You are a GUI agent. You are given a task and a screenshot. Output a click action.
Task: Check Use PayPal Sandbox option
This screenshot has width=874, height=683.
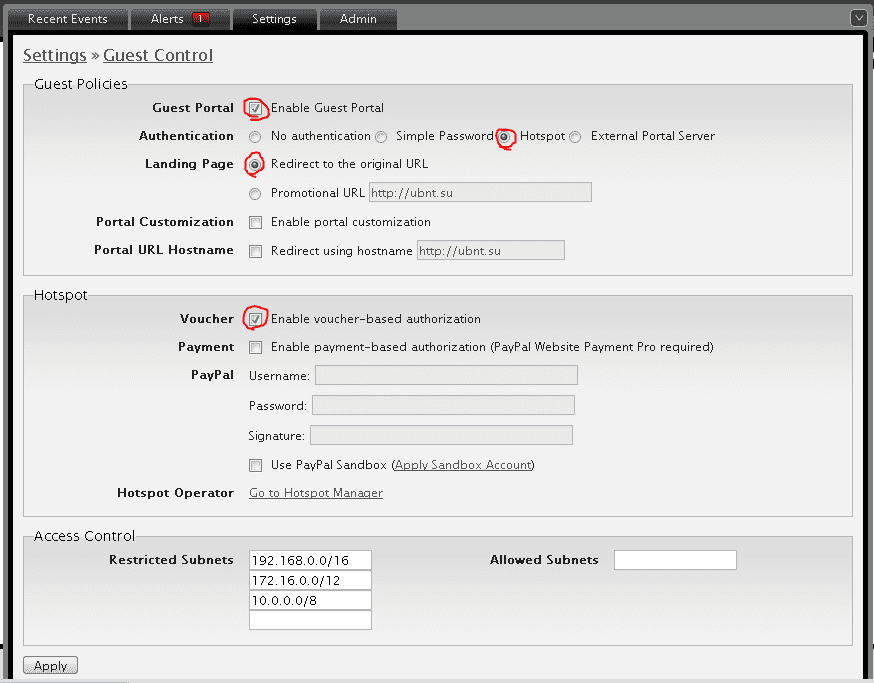point(255,466)
